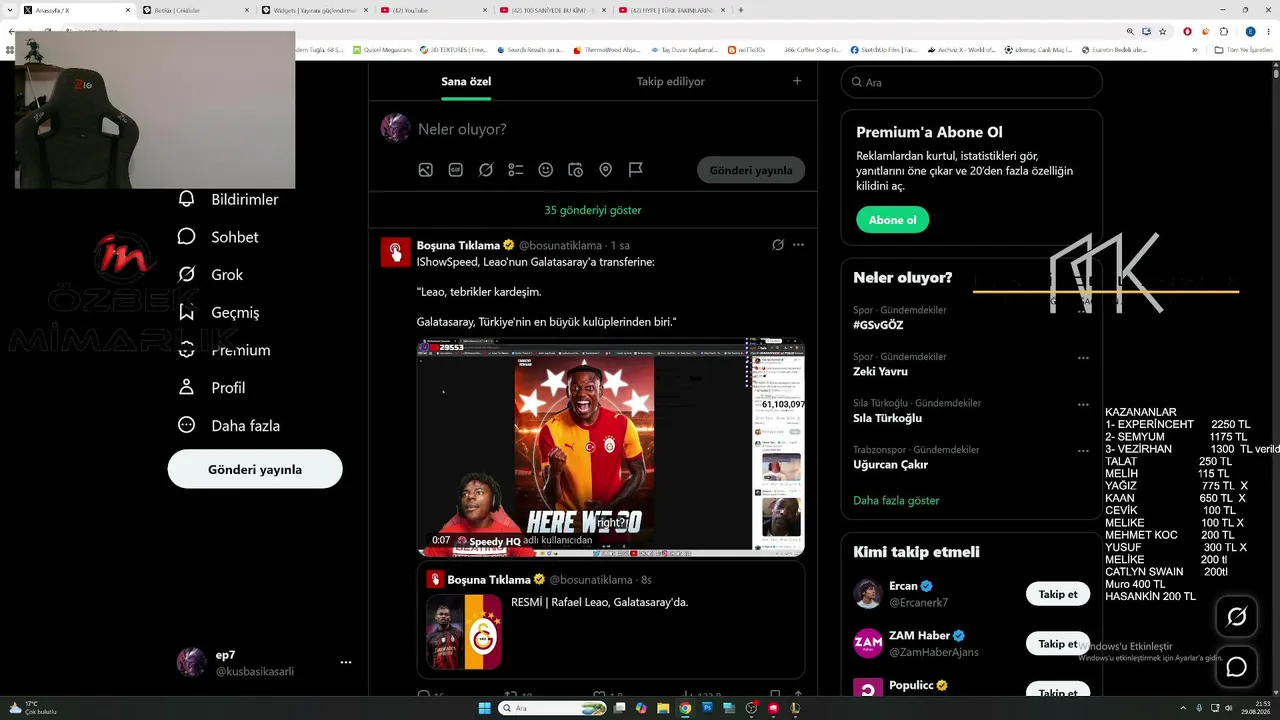Follow Ercan with Takip et
This screenshot has height=720, width=1280.
pyautogui.click(x=1058, y=594)
